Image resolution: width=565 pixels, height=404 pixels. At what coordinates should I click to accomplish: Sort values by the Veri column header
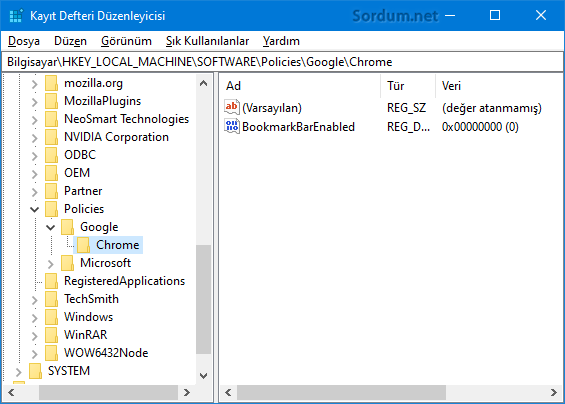[499, 86]
